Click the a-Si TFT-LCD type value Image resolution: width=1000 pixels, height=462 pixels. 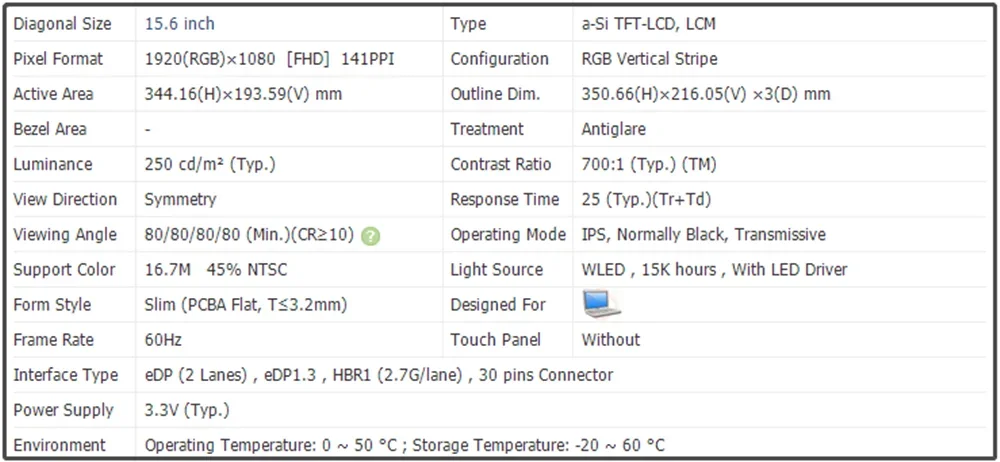[648, 24]
